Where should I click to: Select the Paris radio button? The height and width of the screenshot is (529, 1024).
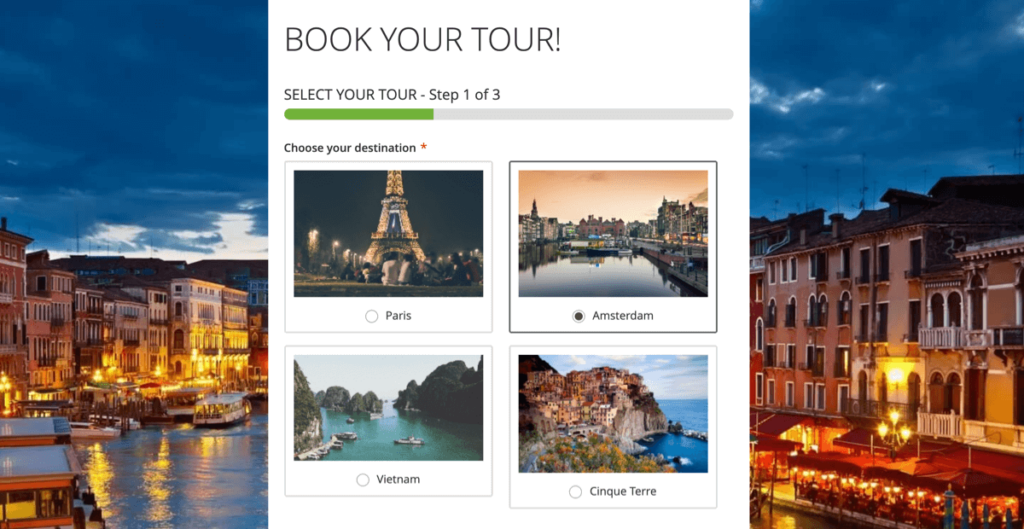(x=372, y=316)
